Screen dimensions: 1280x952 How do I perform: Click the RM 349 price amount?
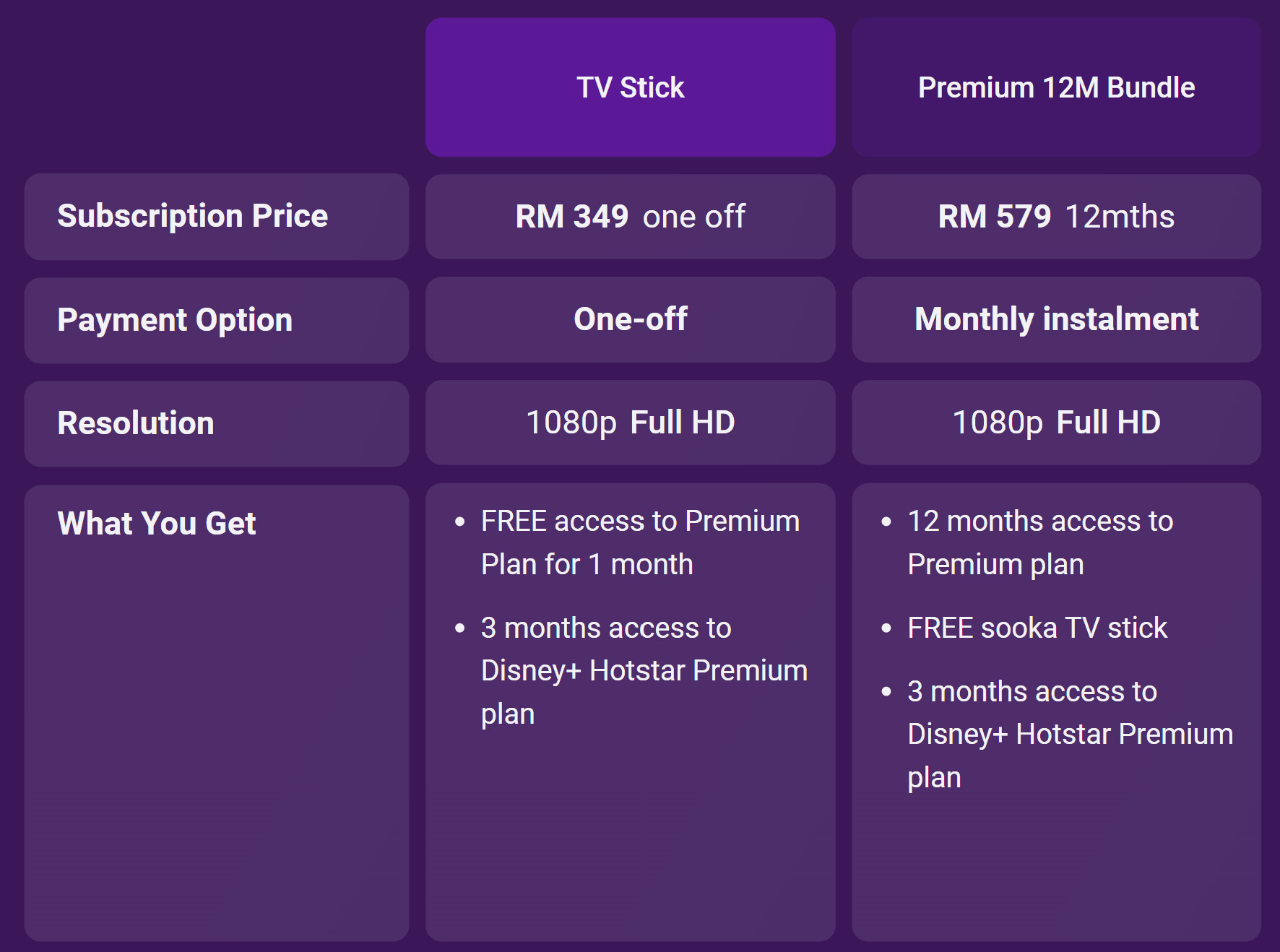coord(571,217)
